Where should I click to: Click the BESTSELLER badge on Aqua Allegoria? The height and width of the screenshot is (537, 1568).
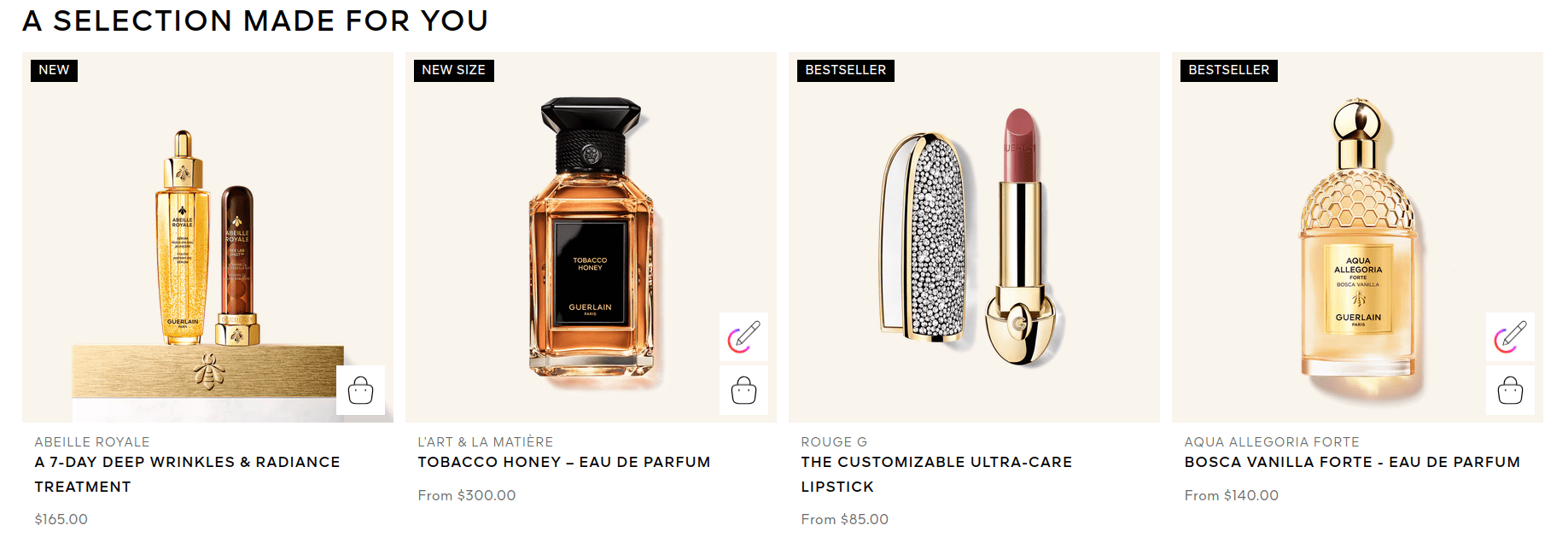(x=1228, y=70)
